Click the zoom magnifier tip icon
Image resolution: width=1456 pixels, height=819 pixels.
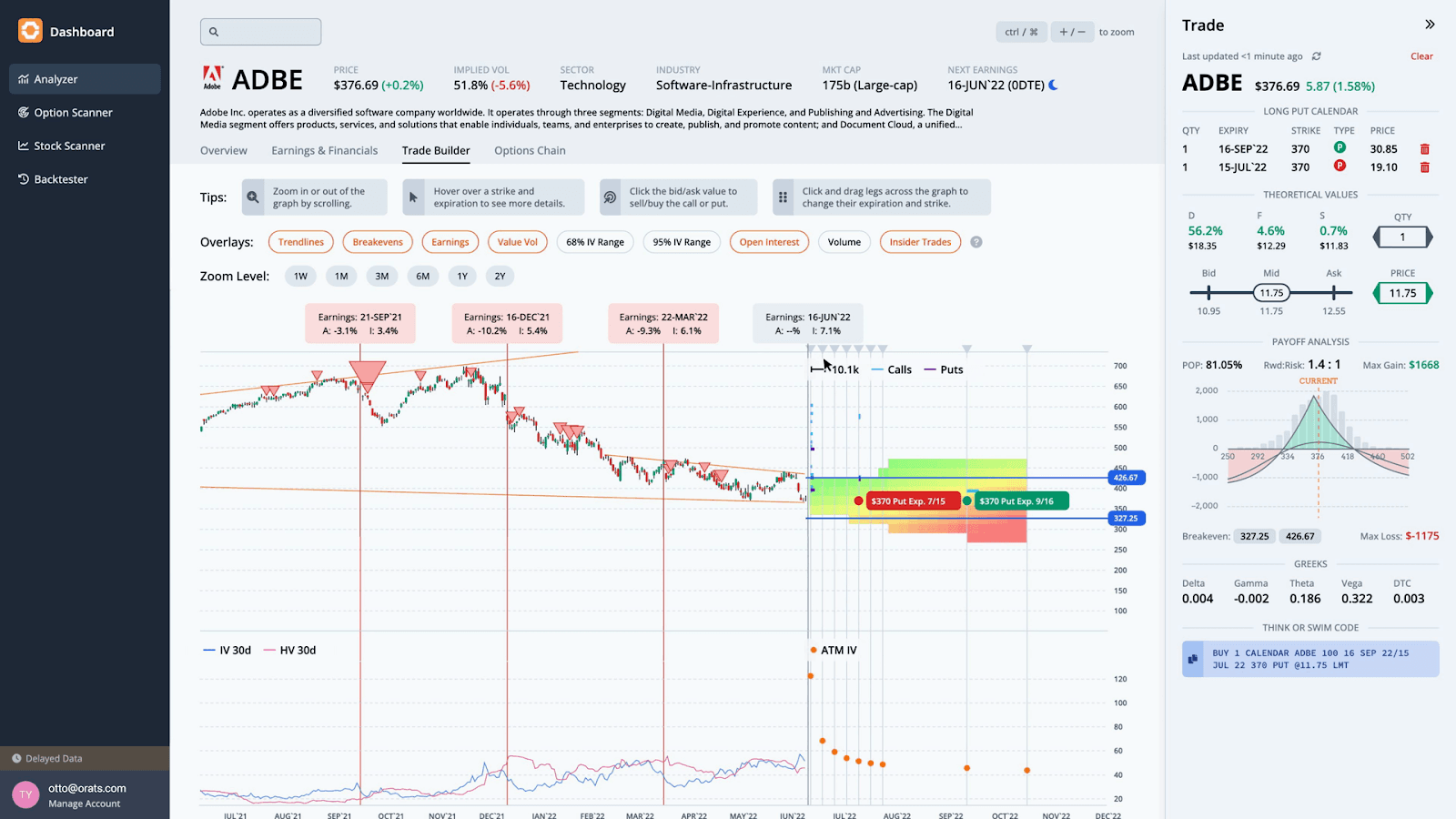253,197
